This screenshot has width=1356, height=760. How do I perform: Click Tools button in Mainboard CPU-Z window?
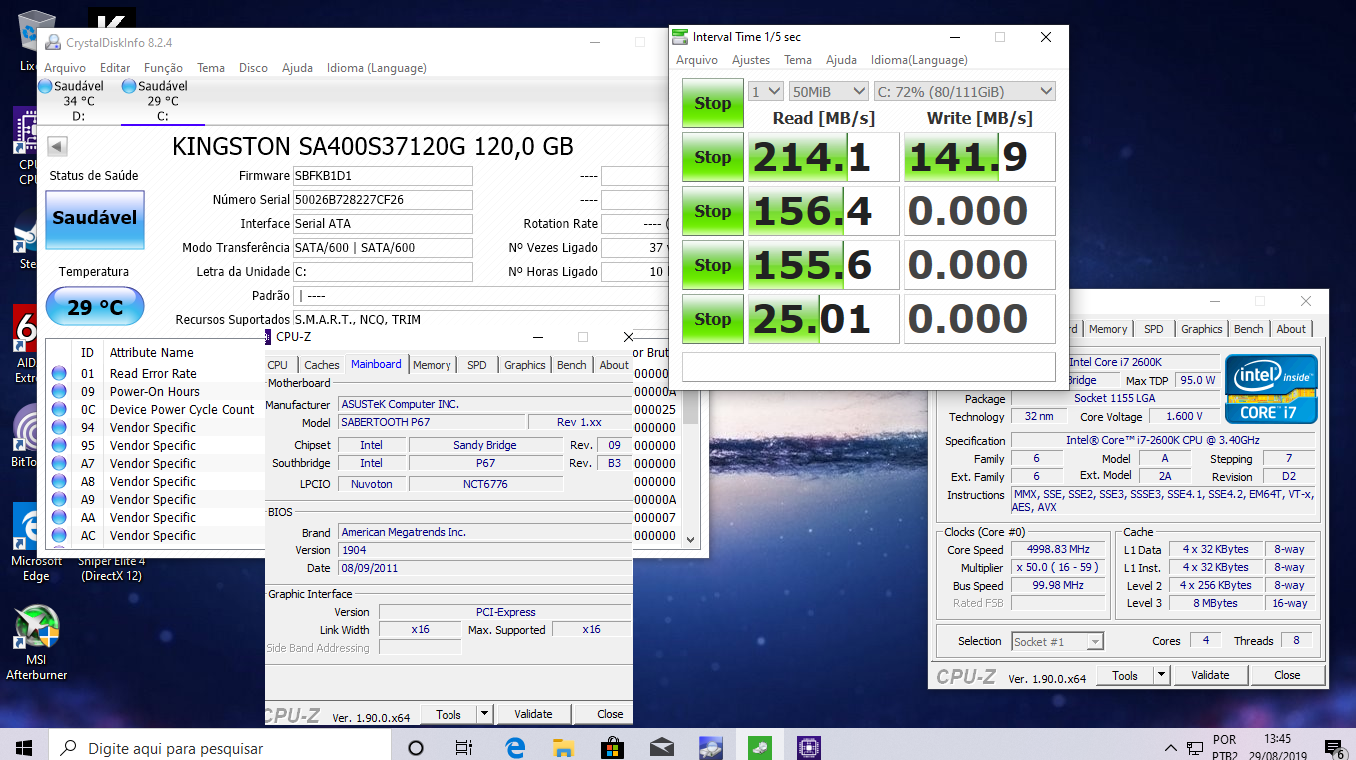pyautogui.click(x=448, y=714)
